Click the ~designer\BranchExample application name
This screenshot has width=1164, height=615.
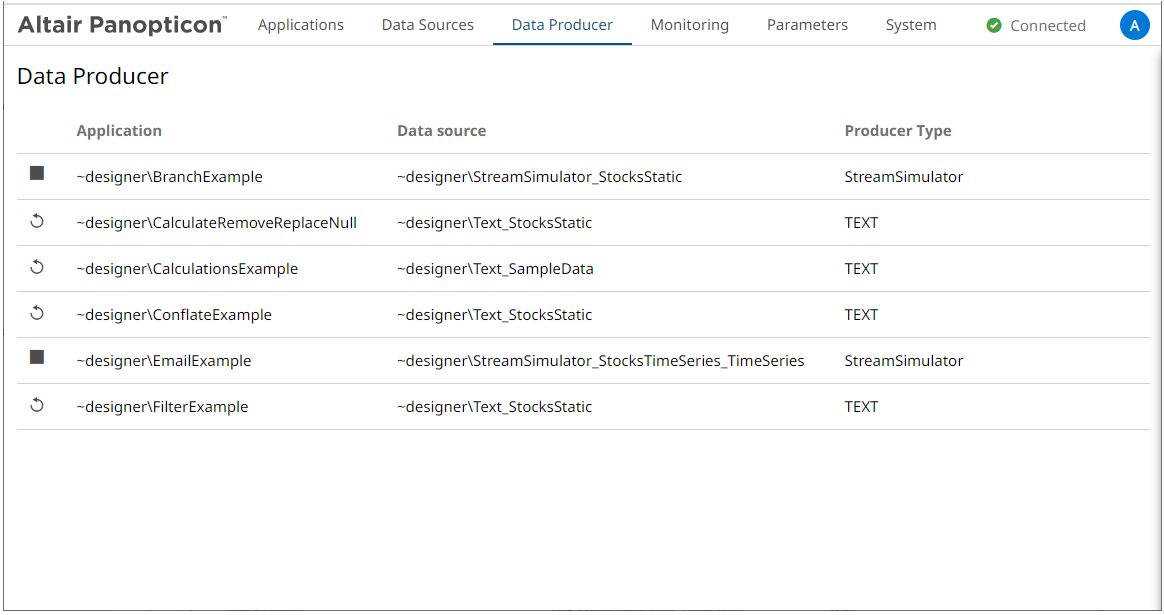point(169,177)
